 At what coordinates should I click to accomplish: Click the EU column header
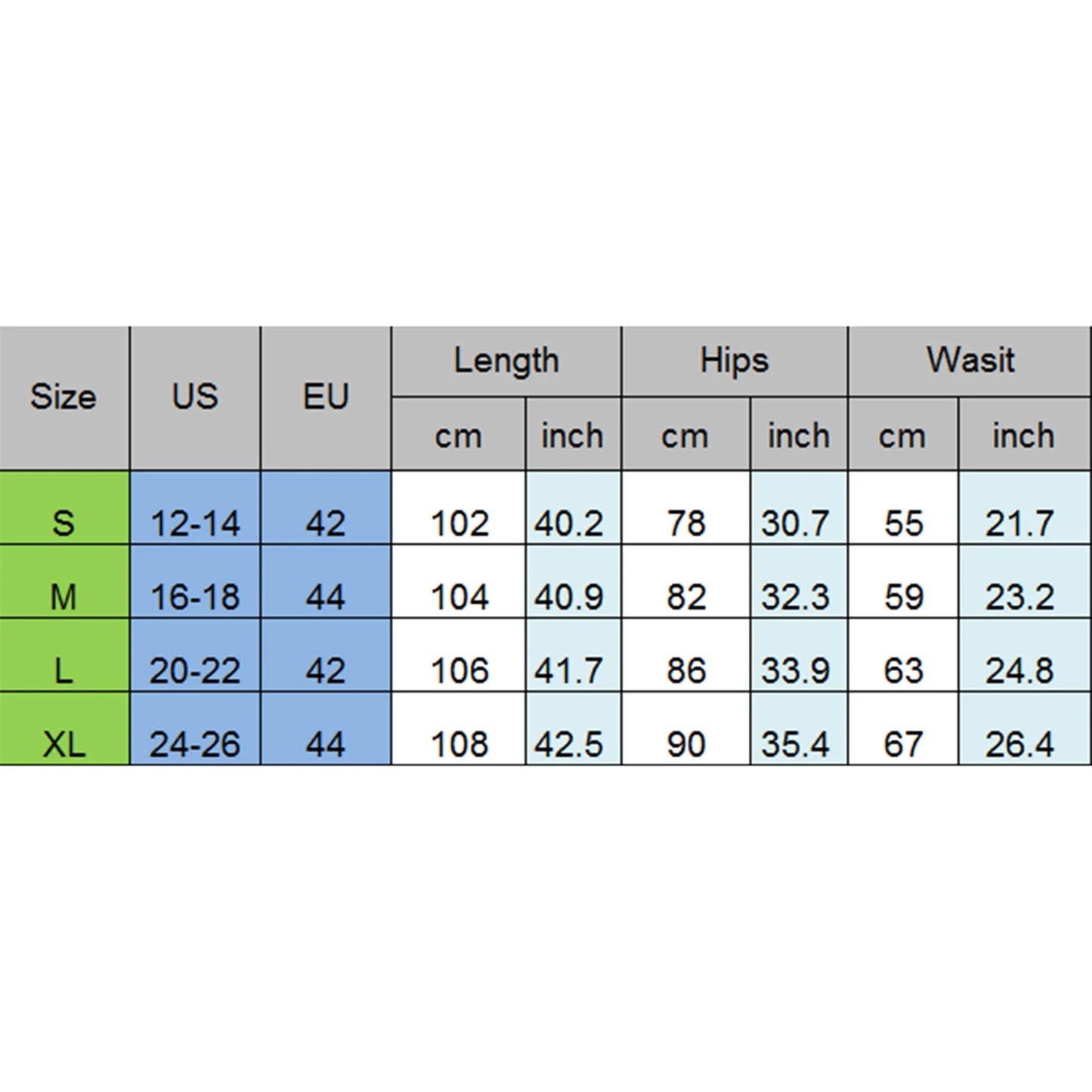pyautogui.click(x=326, y=397)
